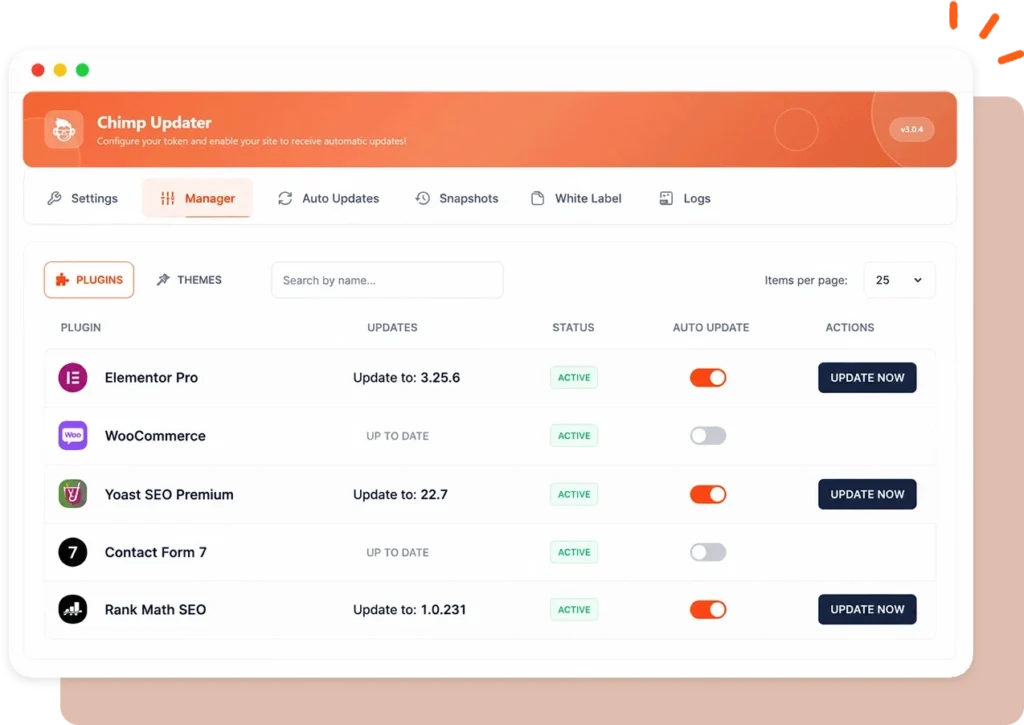Click the WooCommerce plugin icon
This screenshot has height=725, width=1024.
click(x=72, y=436)
